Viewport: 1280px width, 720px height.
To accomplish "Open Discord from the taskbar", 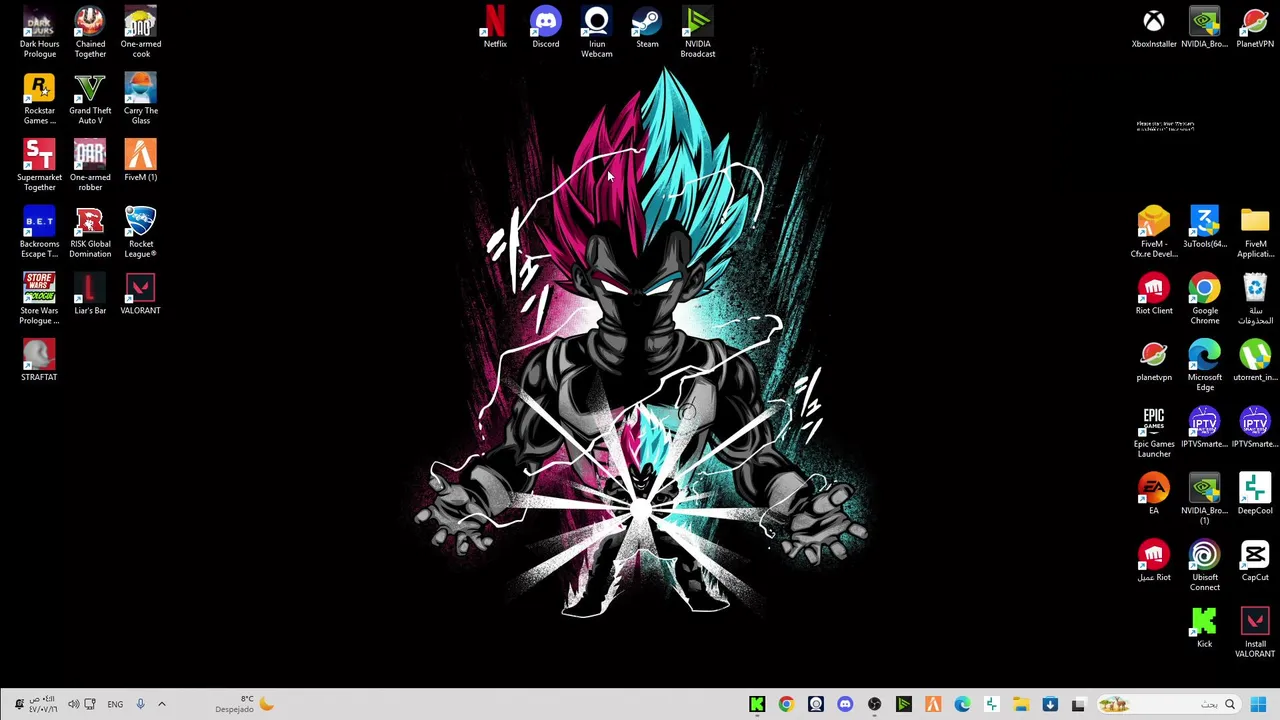I will (x=845, y=705).
